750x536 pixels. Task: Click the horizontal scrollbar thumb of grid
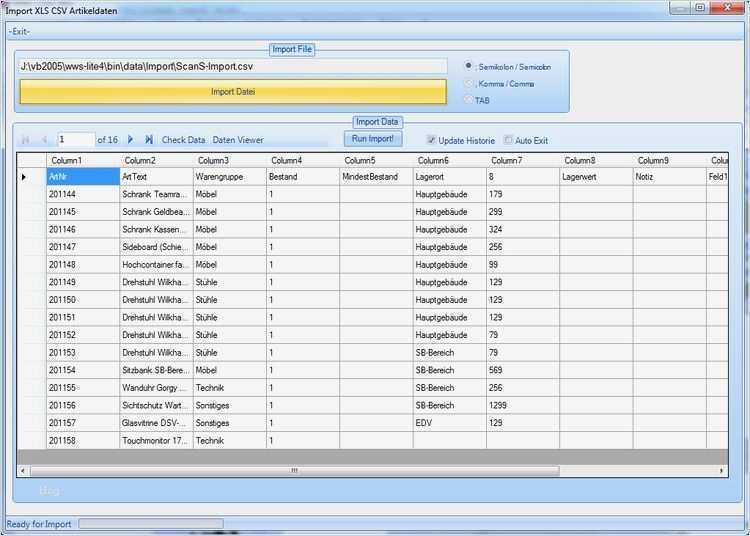[294, 470]
